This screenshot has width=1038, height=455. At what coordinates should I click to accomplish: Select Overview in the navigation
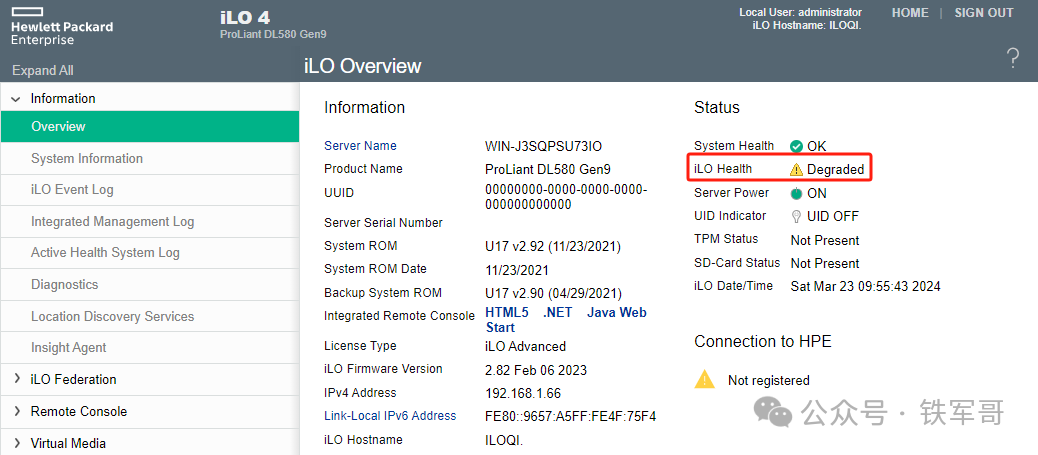(x=150, y=126)
